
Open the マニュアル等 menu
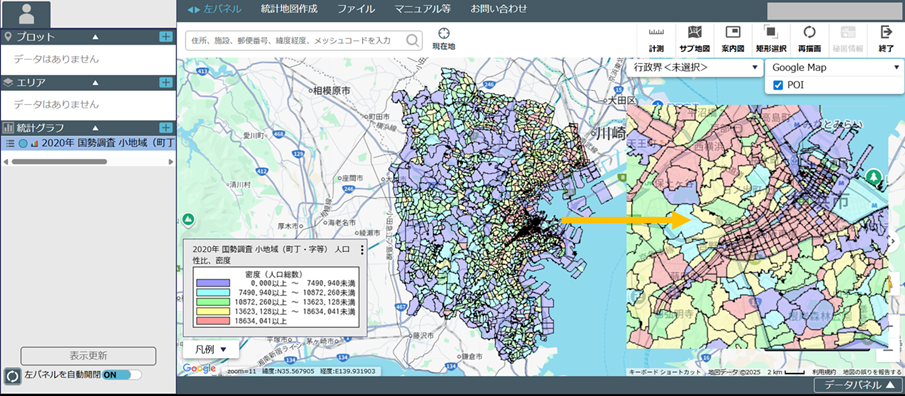pyautogui.click(x=422, y=9)
